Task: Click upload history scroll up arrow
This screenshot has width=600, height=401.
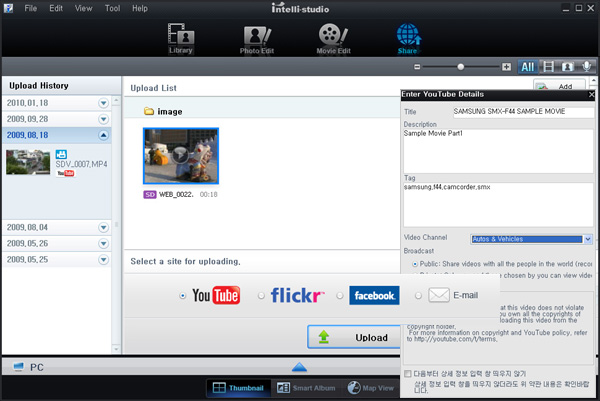Action: tap(116, 101)
